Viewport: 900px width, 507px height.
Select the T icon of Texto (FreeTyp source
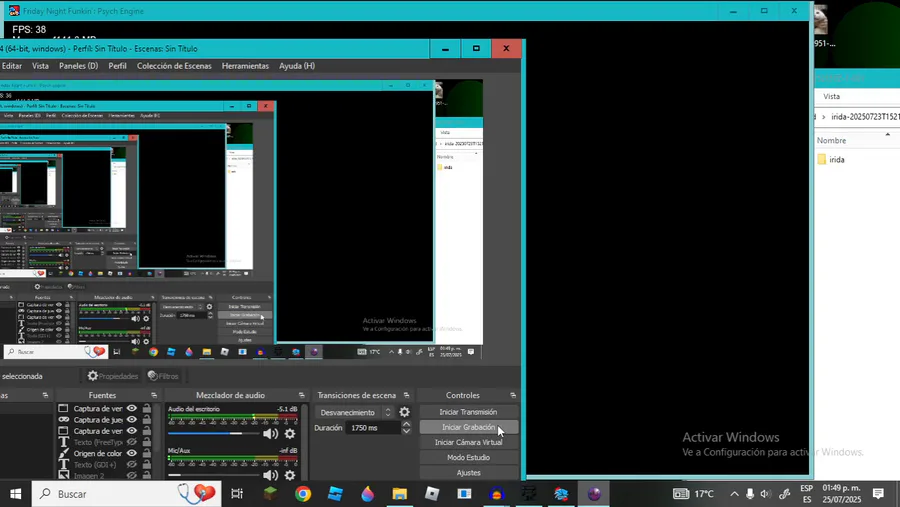[x=64, y=442]
